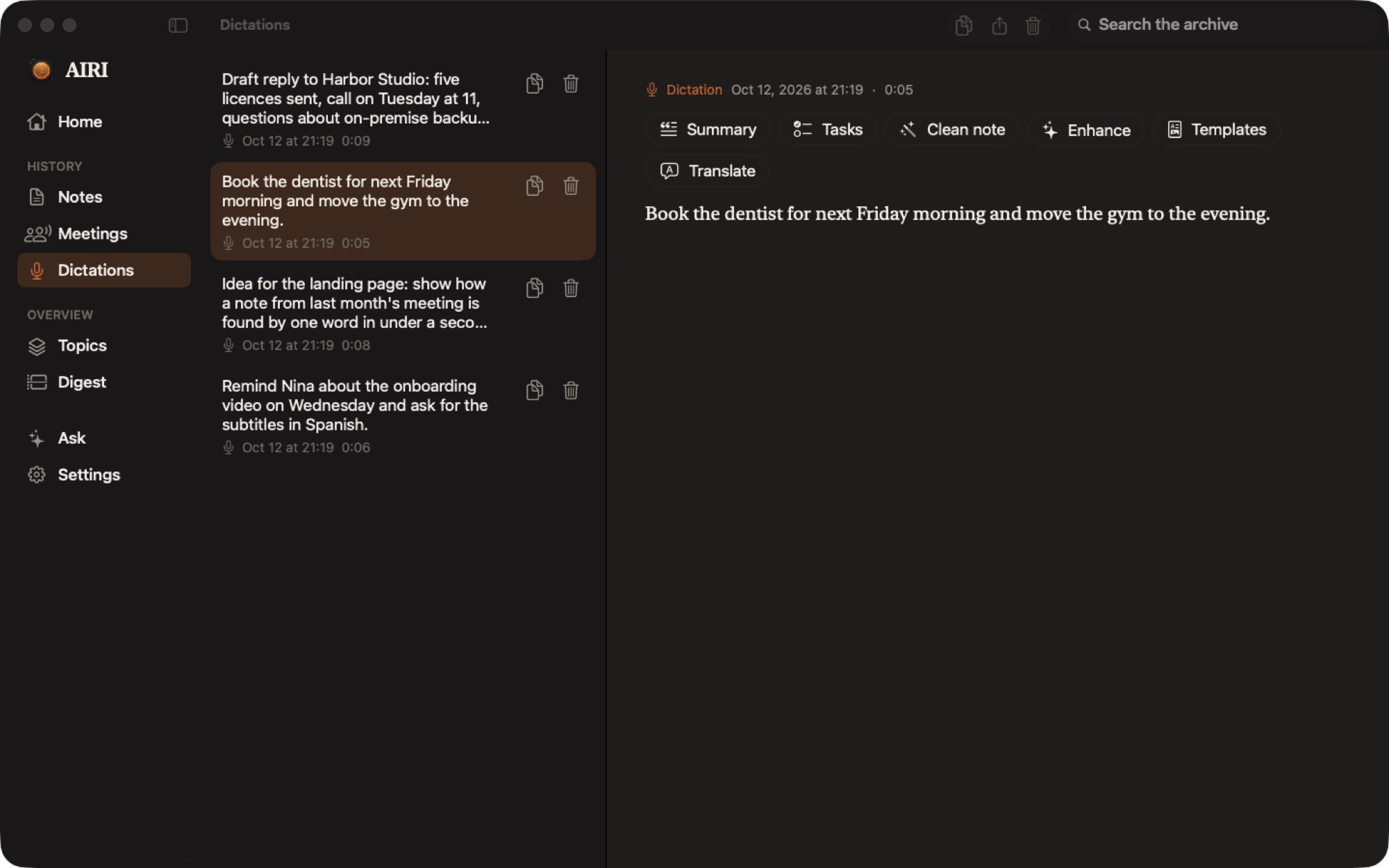The image size is (1389, 868).
Task: Open the Dictations section in sidebar
Action: coord(104,270)
